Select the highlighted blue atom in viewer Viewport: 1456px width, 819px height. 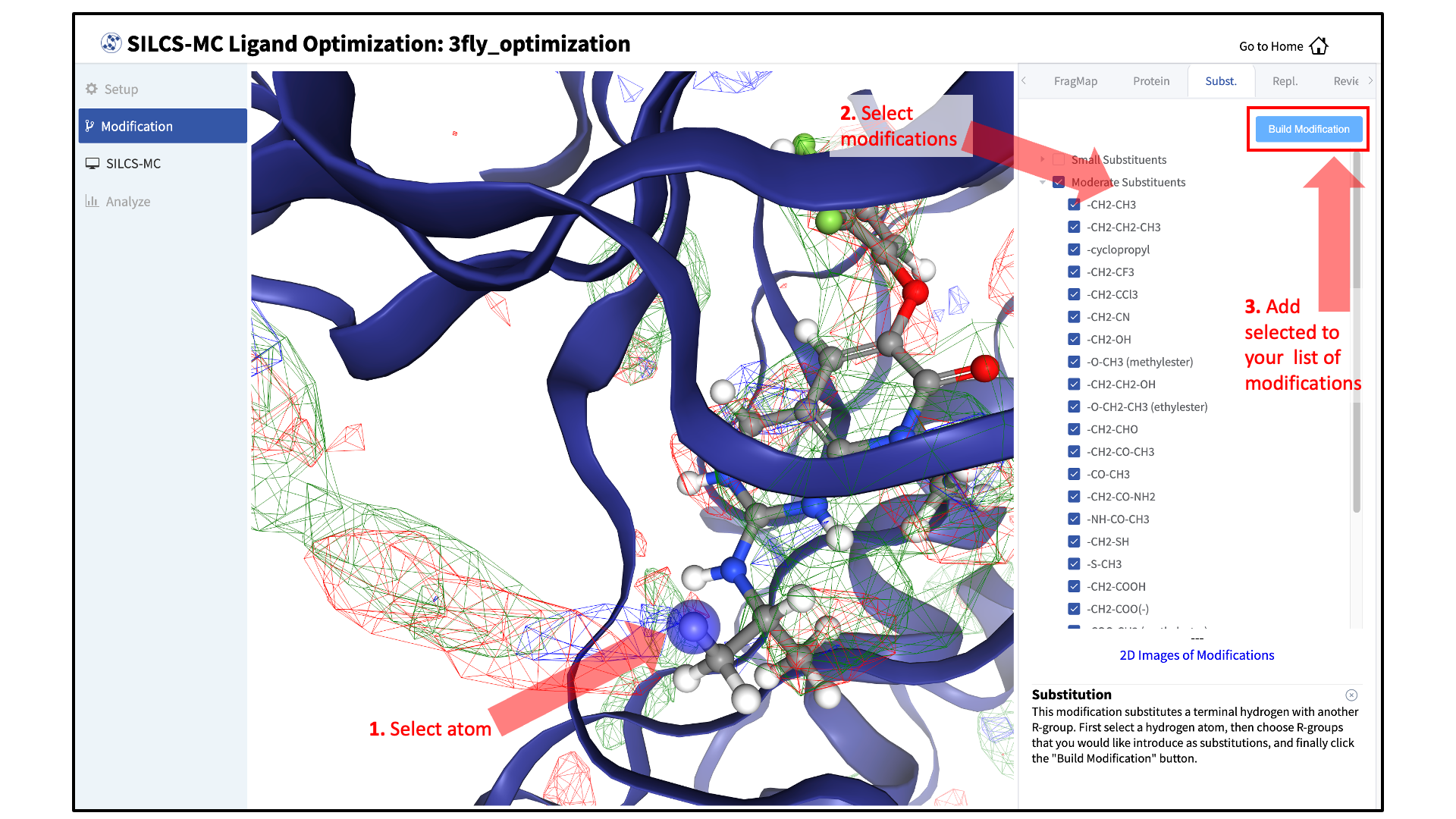point(693,627)
